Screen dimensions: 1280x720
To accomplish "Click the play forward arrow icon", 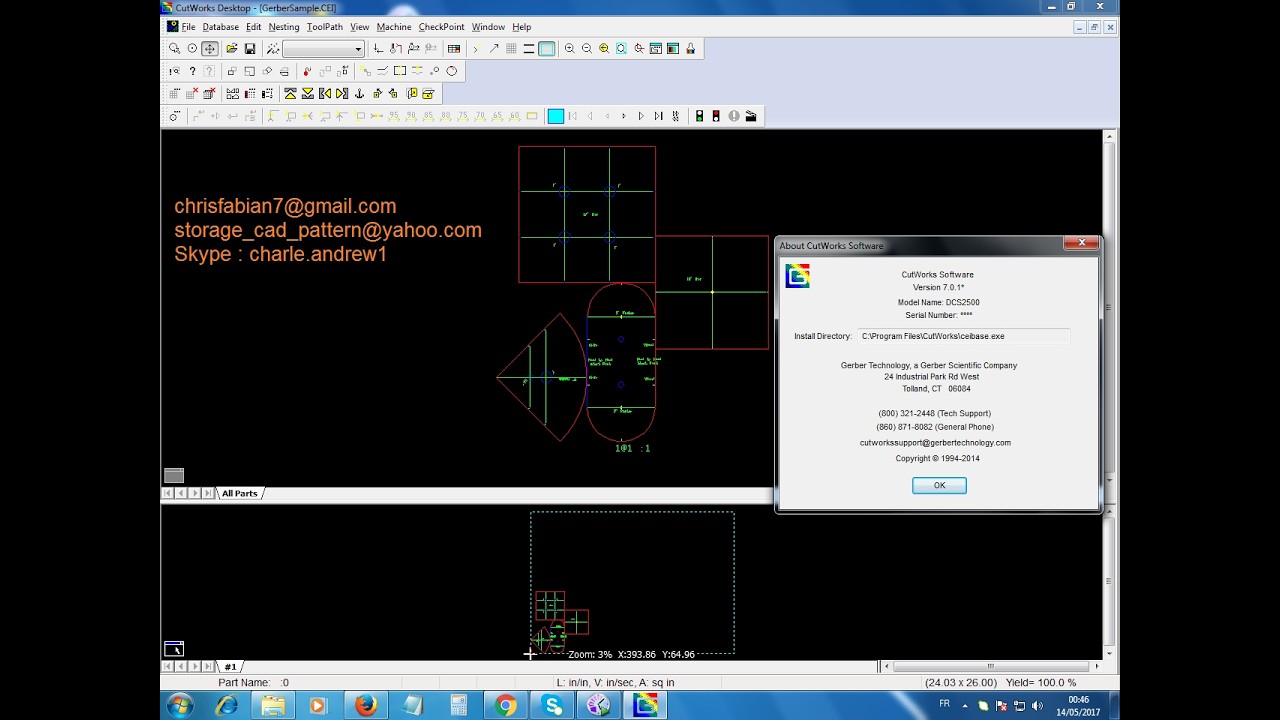I will point(641,116).
